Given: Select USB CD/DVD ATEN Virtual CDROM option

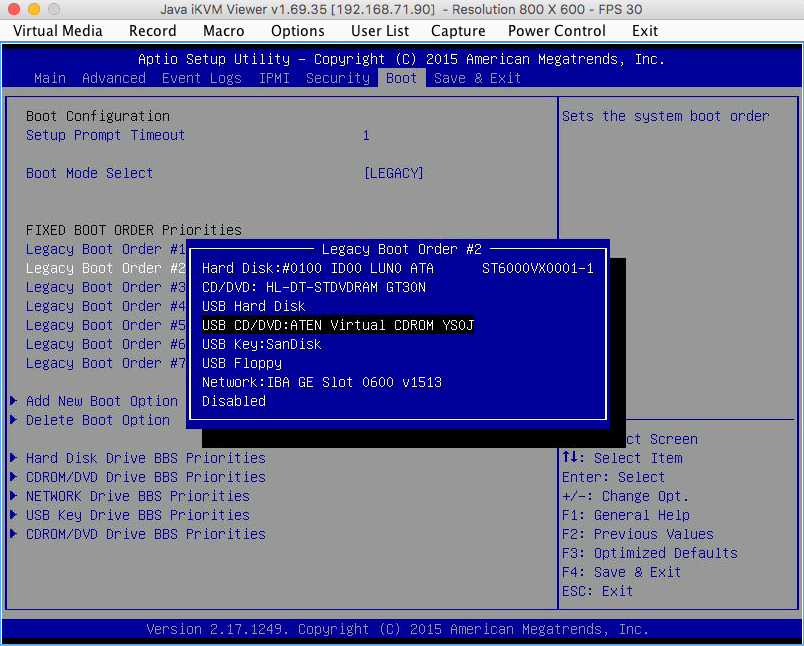Looking at the screenshot, I should coord(337,325).
